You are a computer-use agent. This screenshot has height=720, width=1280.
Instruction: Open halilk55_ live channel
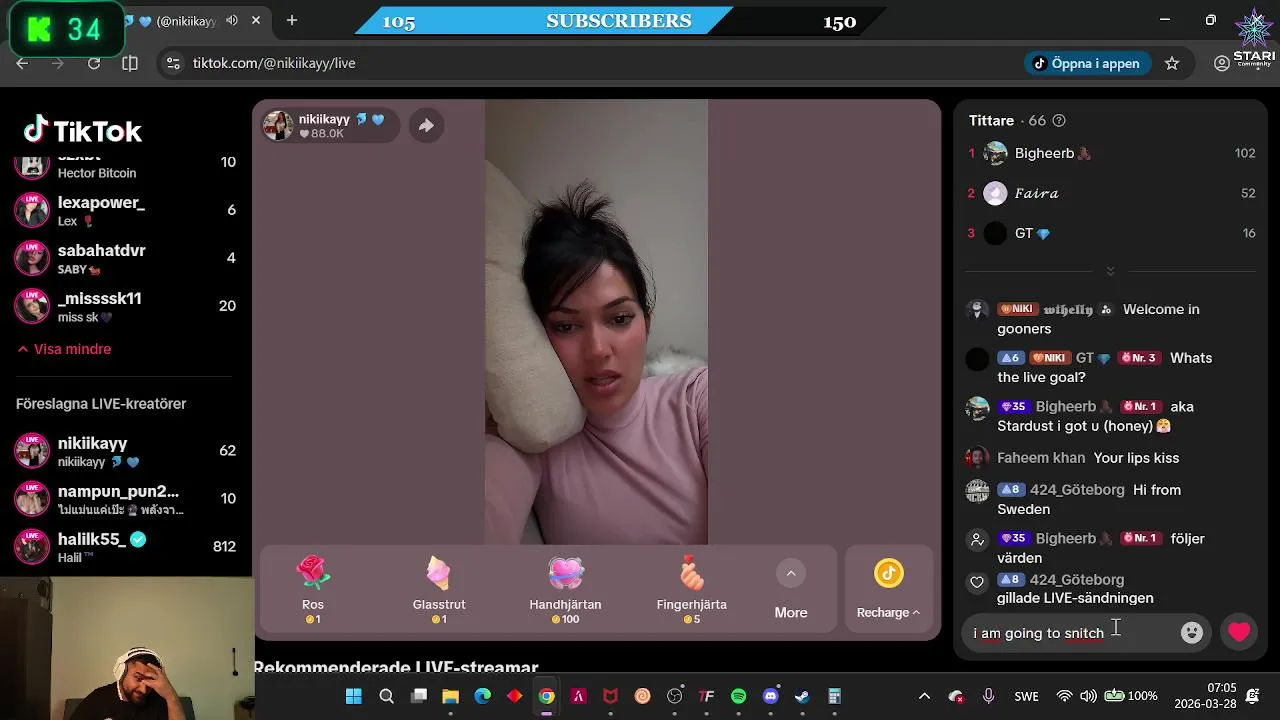pyautogui.click(x=126, y=547)
